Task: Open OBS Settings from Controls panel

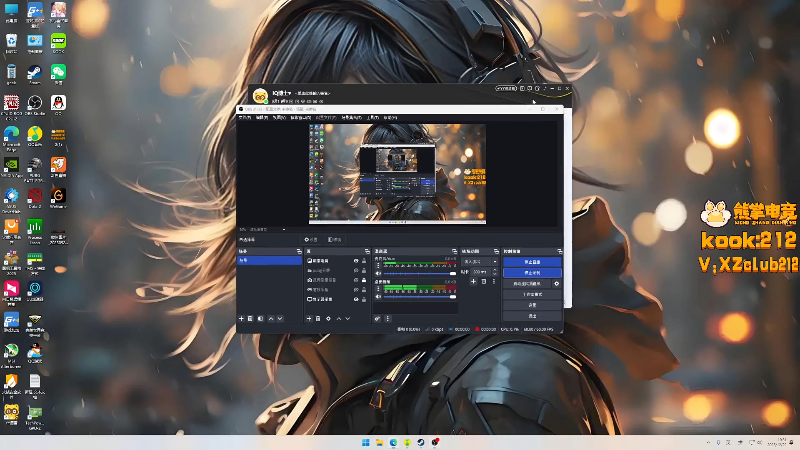Action: point(532,305)
